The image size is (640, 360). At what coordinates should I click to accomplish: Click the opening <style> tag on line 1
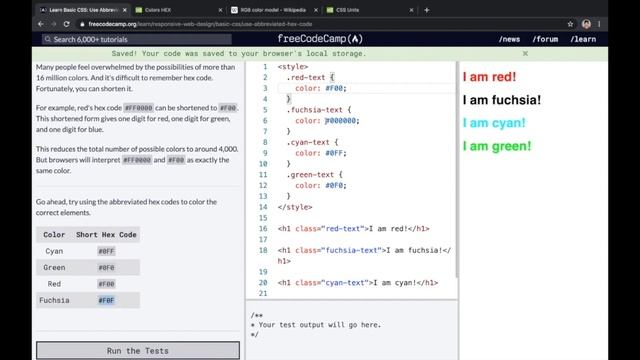293,67
